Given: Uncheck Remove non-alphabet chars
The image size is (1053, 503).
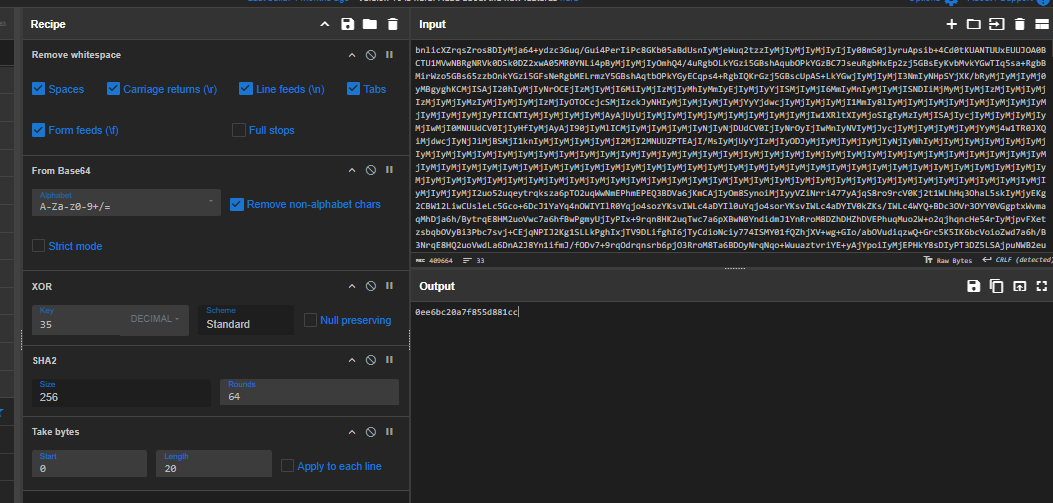Looking at the screenshot, I should pyautogui.click(x=237, y=204).
